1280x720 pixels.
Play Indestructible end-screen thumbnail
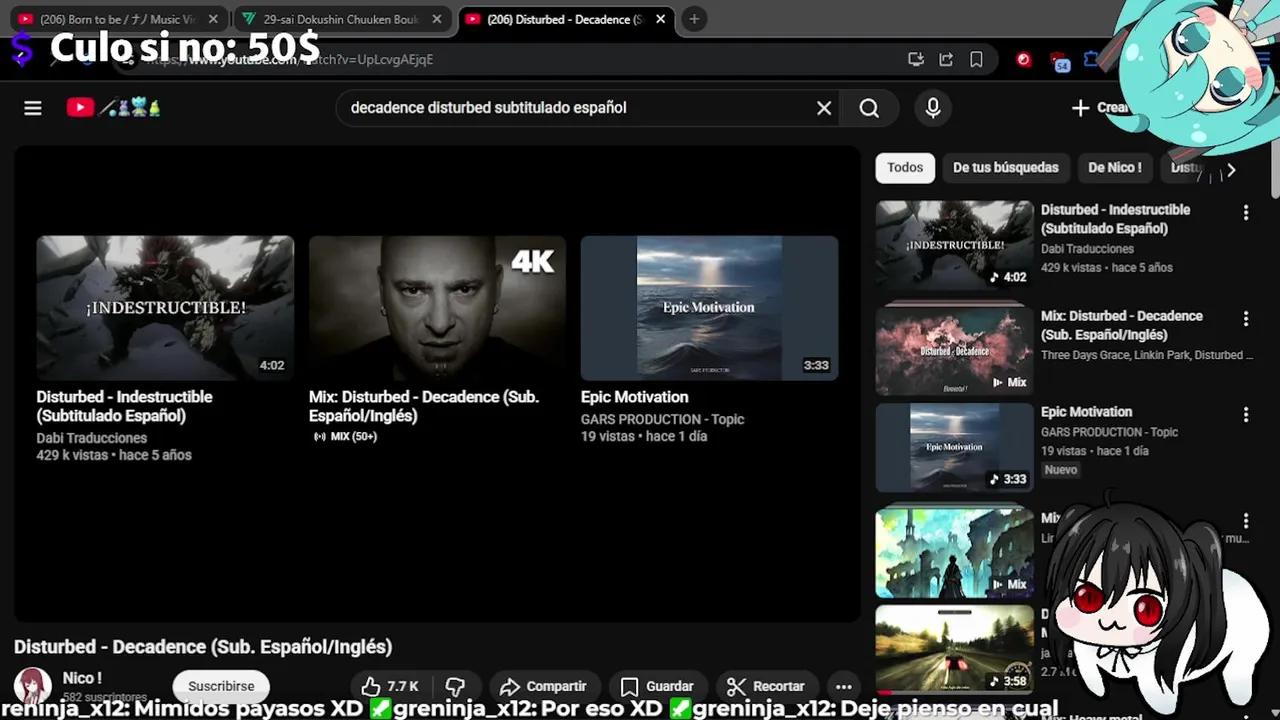(165, 308)
